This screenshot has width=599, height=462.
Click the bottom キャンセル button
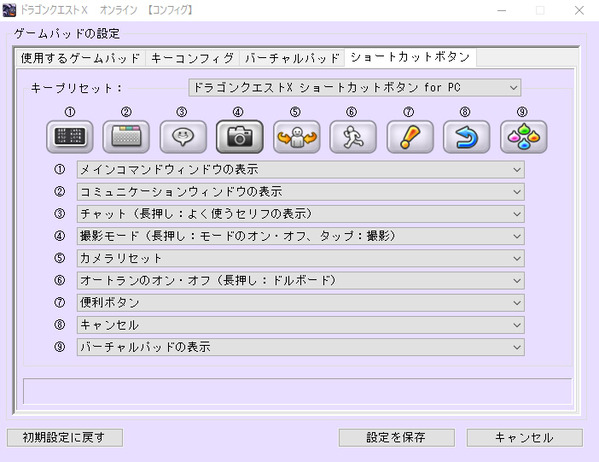tap(525, 438)
